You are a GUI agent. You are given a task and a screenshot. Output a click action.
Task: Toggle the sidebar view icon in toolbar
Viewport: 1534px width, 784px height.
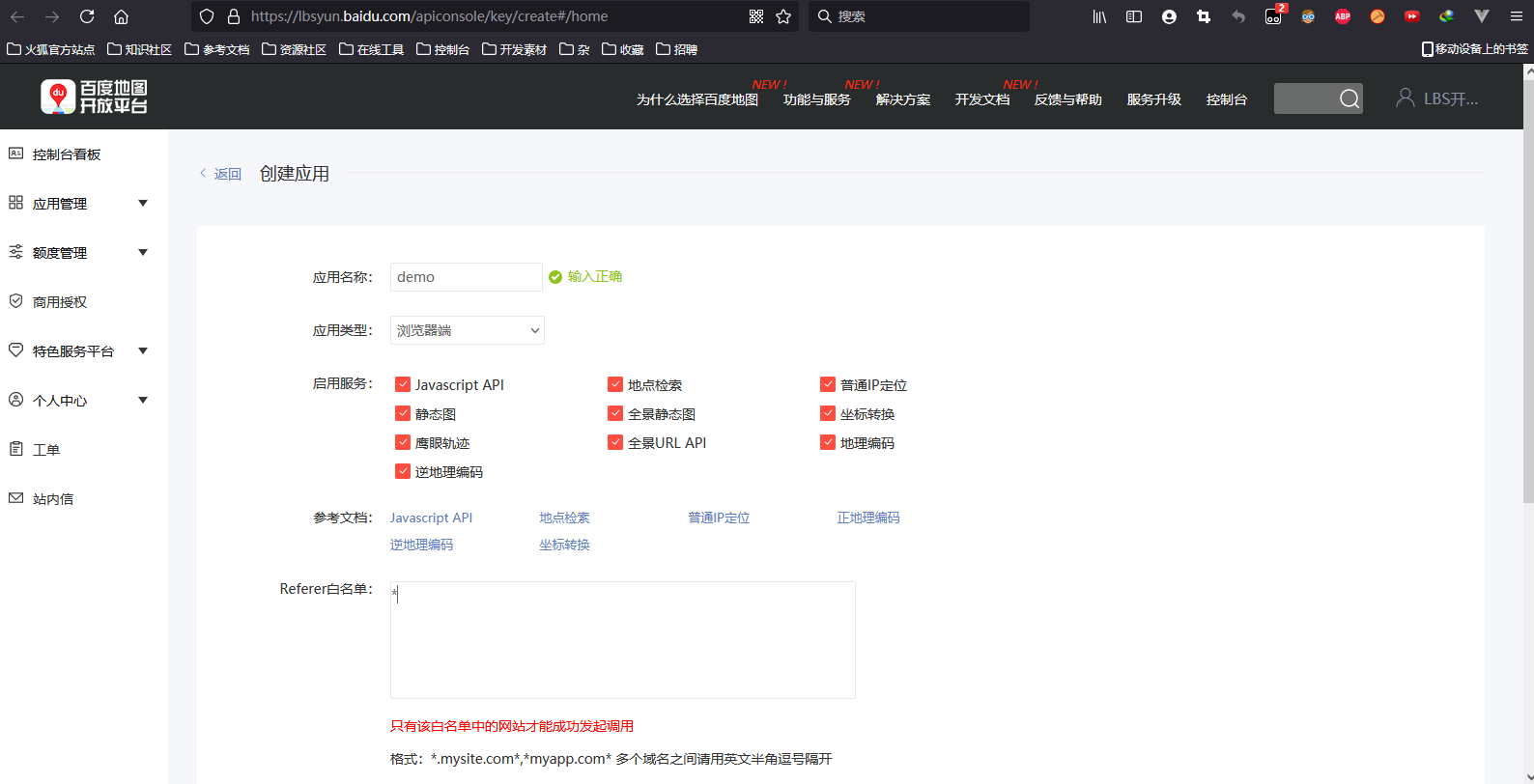[x=1134, y=16]
